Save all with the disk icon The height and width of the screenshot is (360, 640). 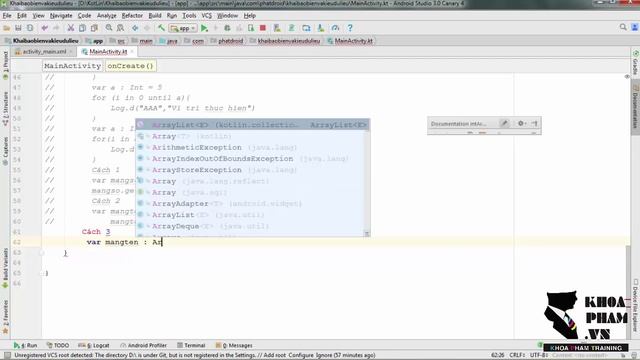[x=18, y=28]
